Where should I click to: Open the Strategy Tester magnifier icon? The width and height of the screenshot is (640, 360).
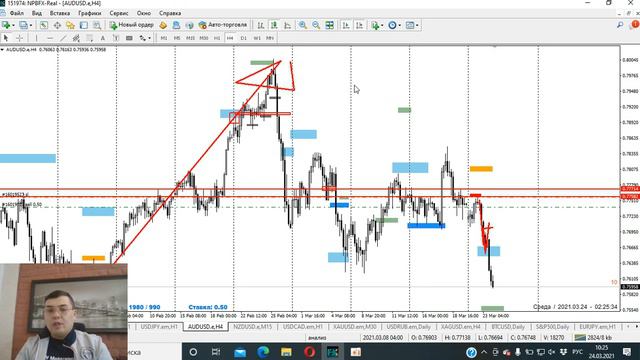(x=97, y=25)
